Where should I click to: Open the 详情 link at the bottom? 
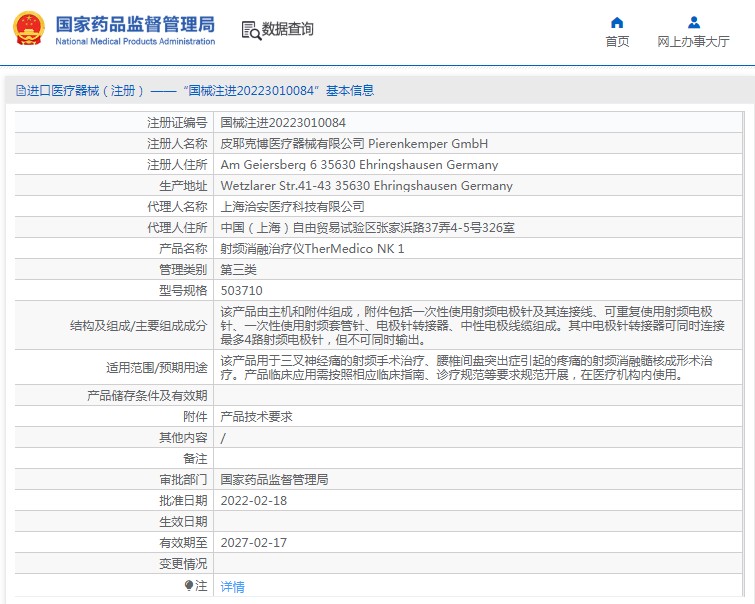(232, 587)
